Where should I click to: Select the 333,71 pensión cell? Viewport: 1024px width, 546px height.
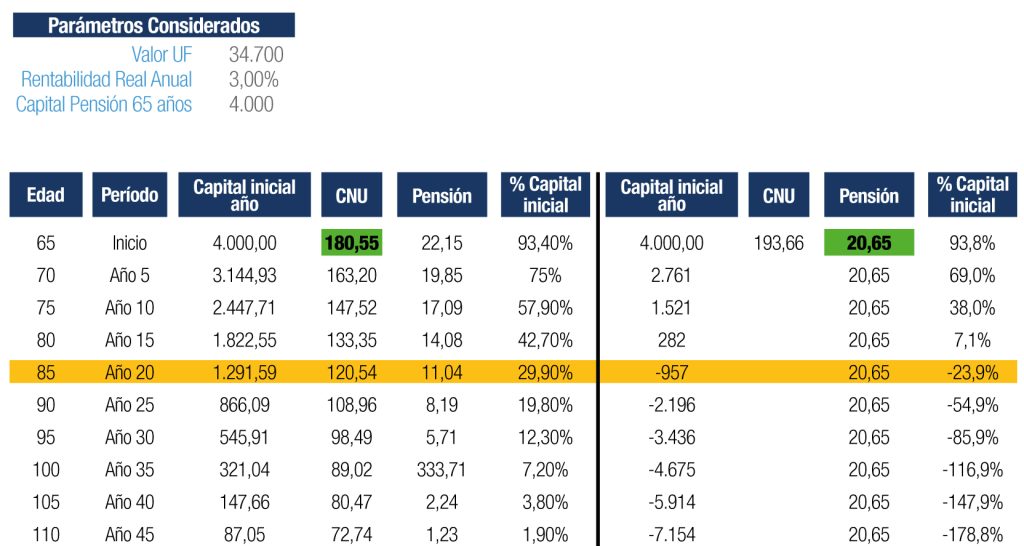point(442,470)
